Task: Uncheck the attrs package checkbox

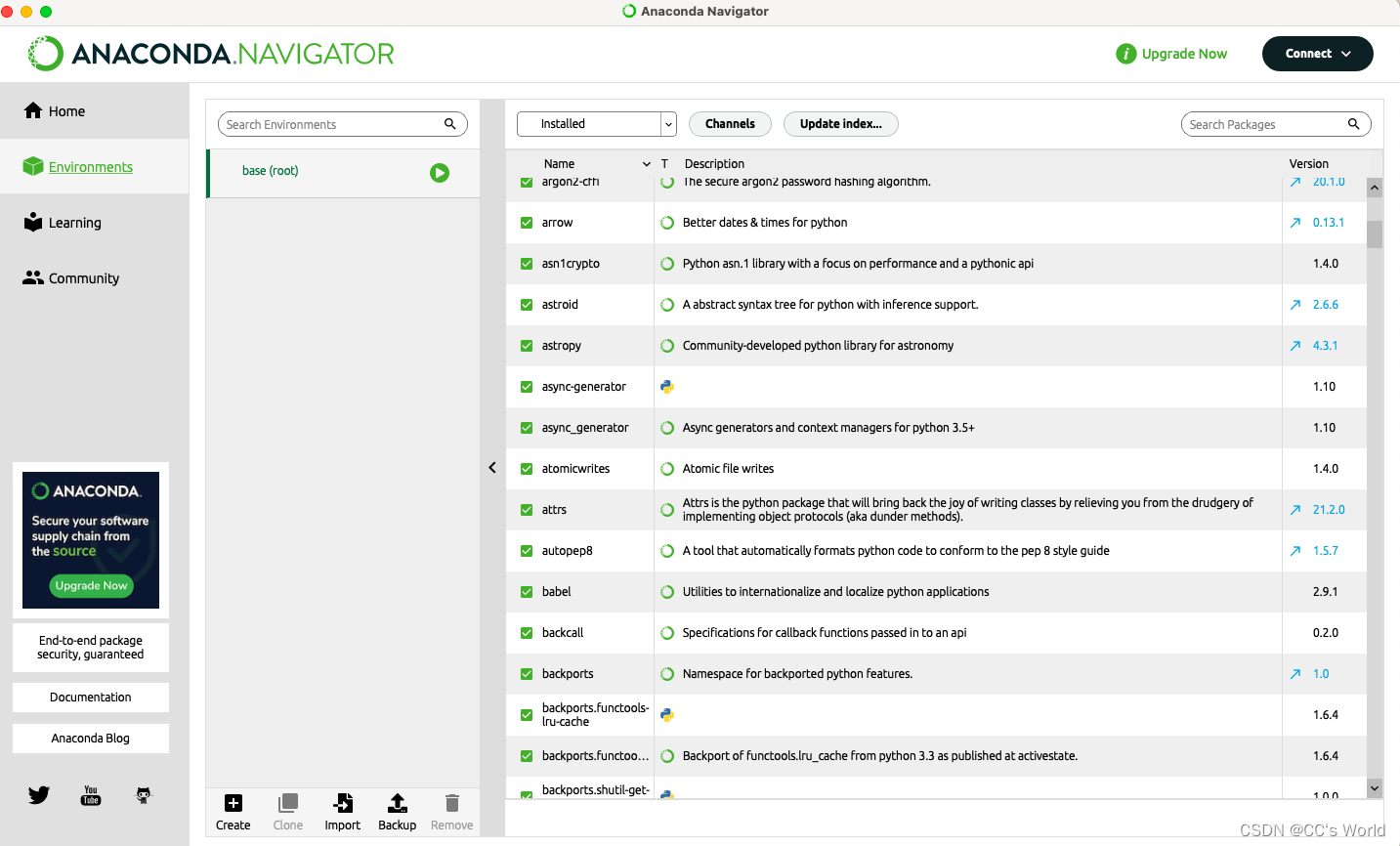Action: tap(527, 510)
